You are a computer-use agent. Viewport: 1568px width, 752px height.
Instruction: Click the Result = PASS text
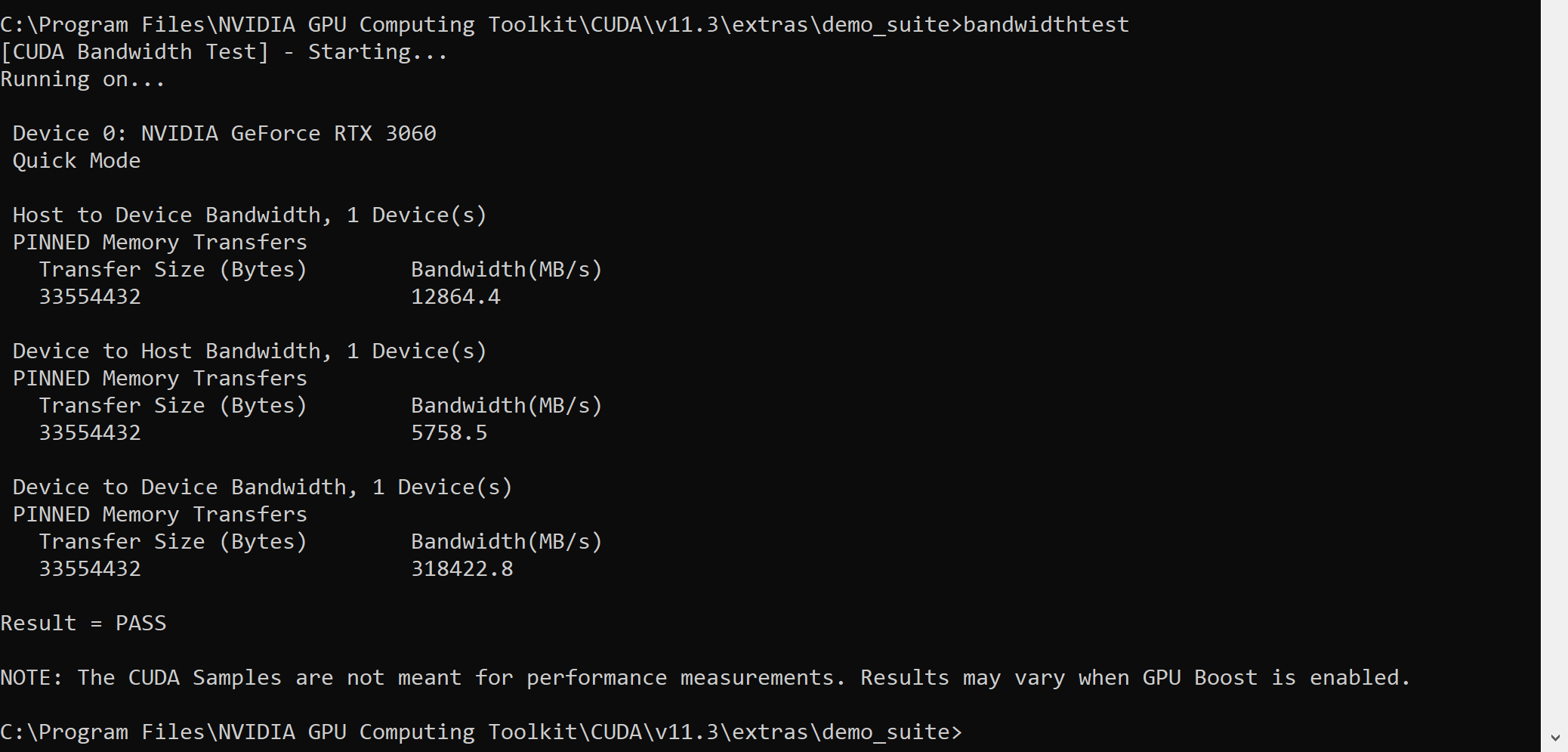[x=83, y=624]
